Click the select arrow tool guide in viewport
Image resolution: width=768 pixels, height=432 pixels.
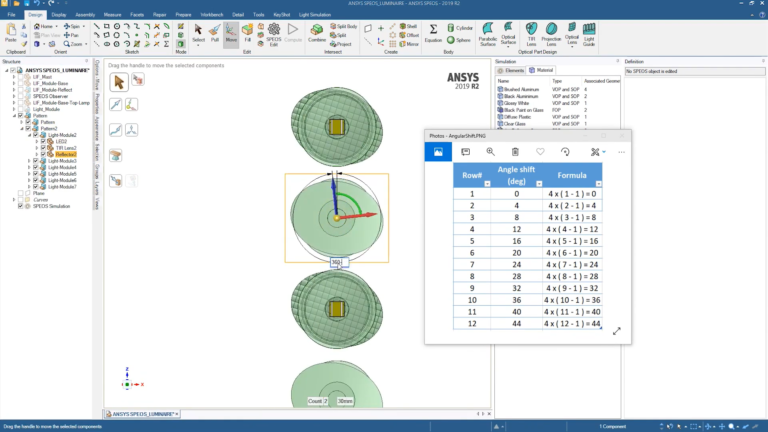(x=119, y=82)
